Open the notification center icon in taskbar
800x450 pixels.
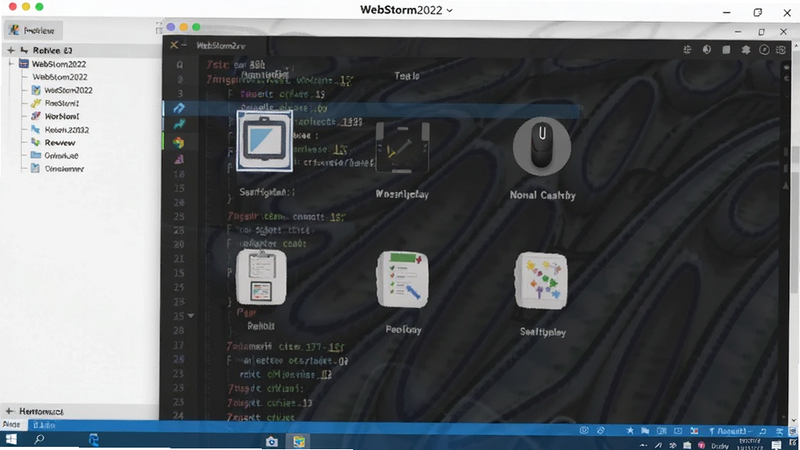(776, 445)
